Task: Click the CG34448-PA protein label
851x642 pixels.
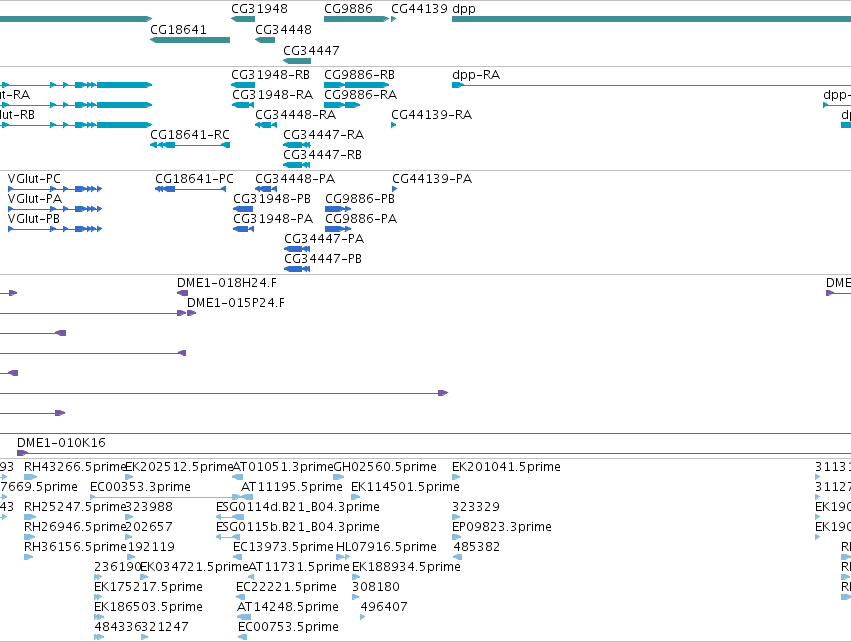Action: (x=295, y=179)
